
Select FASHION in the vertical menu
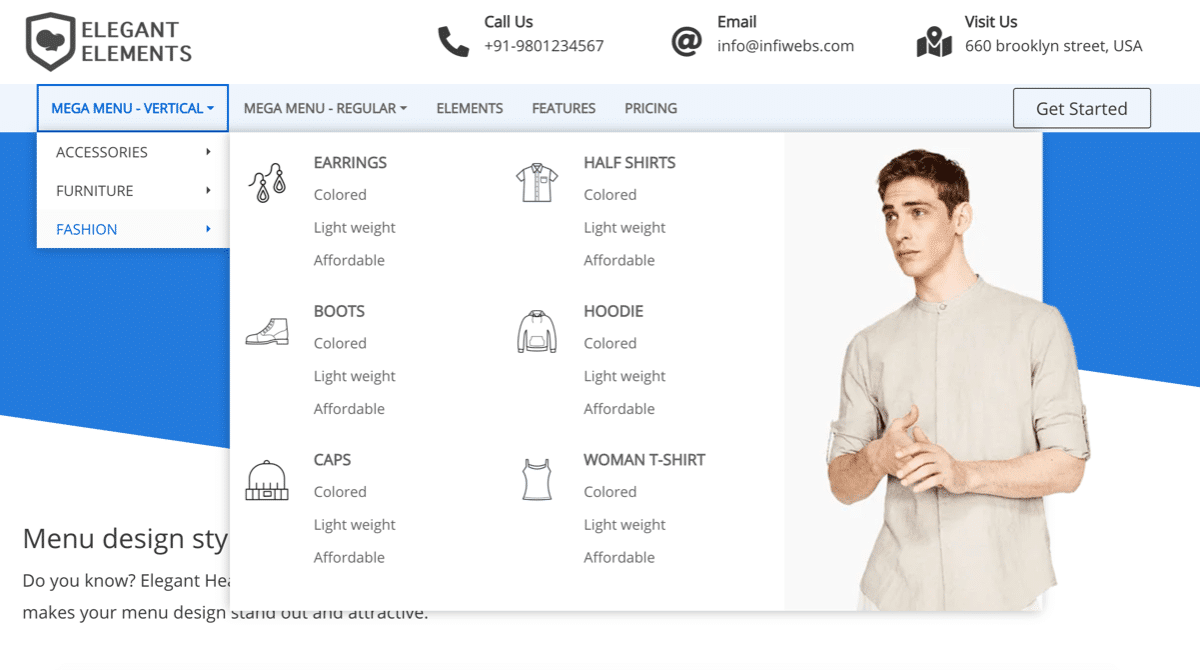(87, 229)
